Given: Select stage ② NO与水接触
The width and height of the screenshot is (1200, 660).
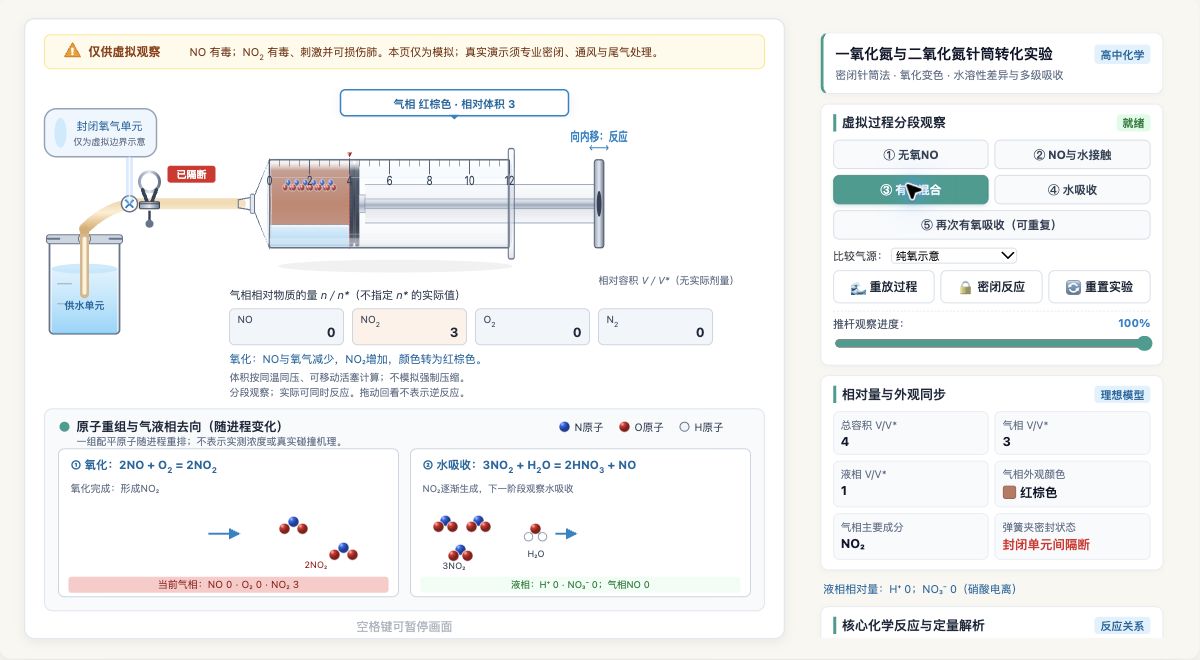Looking at the screenshot, I should click(x=1072, y=155).
